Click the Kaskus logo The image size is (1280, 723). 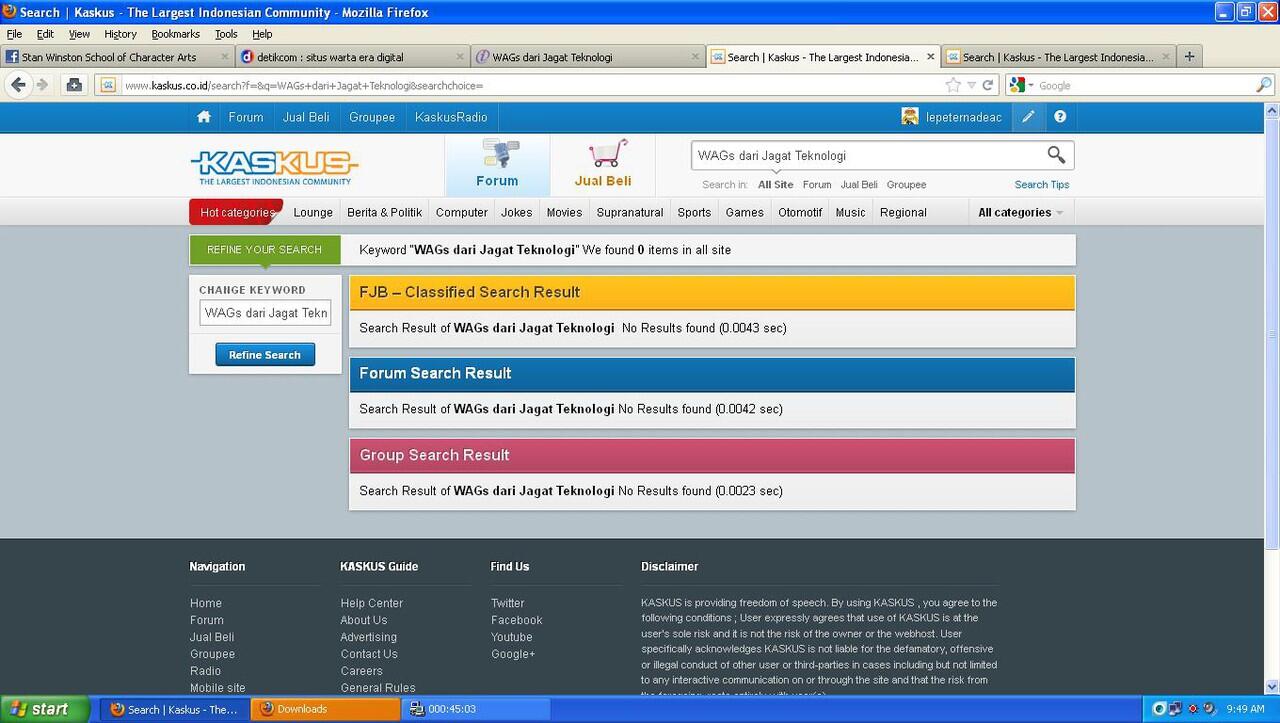(274, 167)
